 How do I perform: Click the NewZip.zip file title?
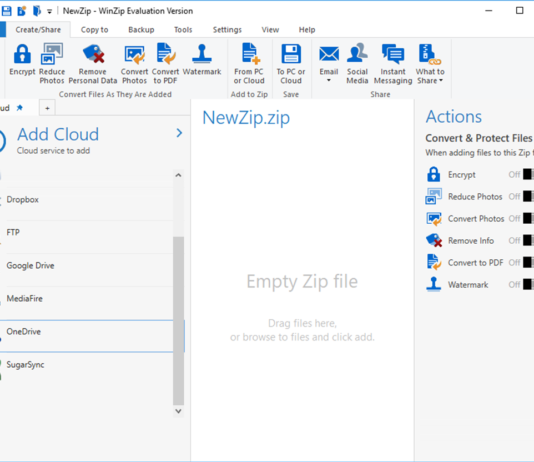[246, 118]
